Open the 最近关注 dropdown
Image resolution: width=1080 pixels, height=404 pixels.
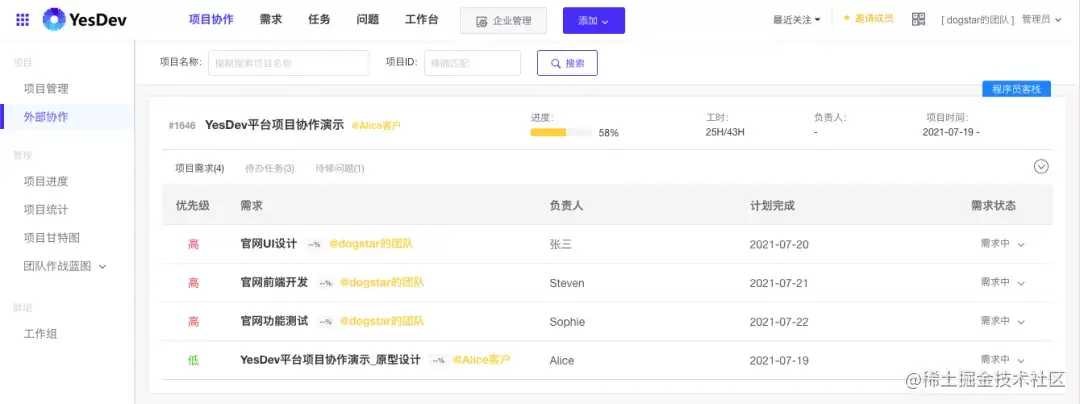pyautogui.click(x=796, y=20)
